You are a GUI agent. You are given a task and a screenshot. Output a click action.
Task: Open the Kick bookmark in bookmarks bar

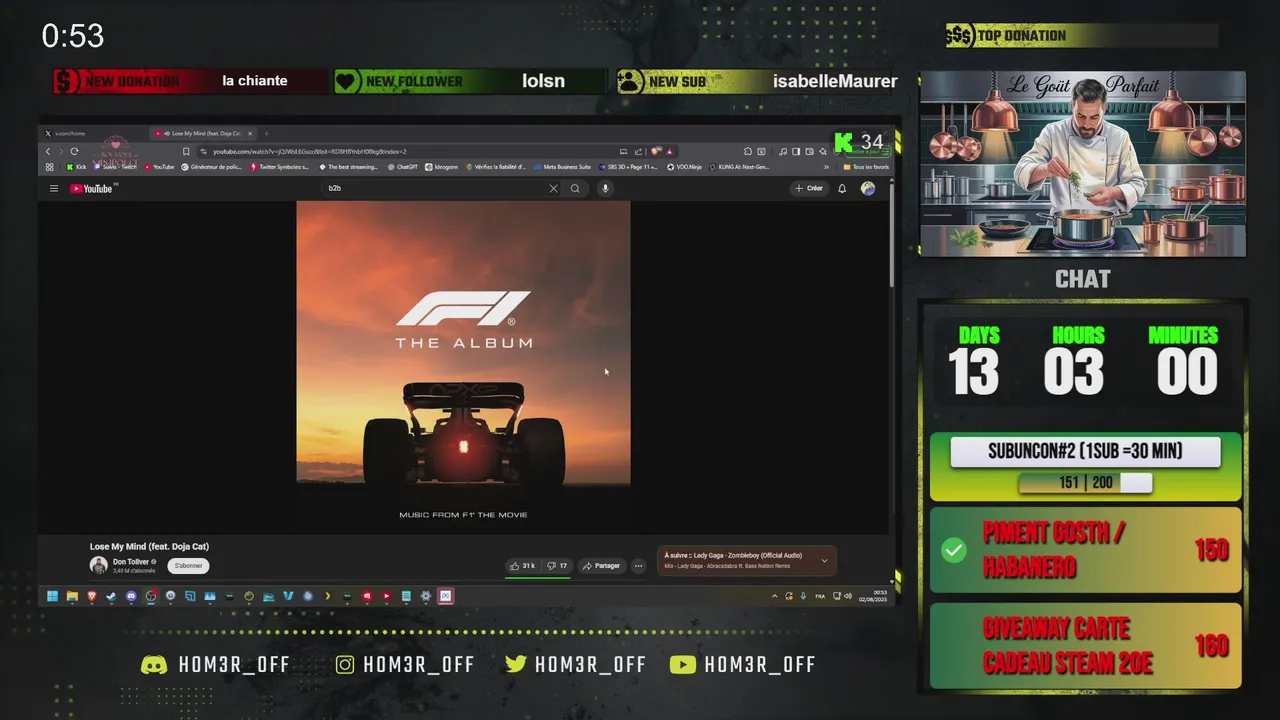[76, 167]
